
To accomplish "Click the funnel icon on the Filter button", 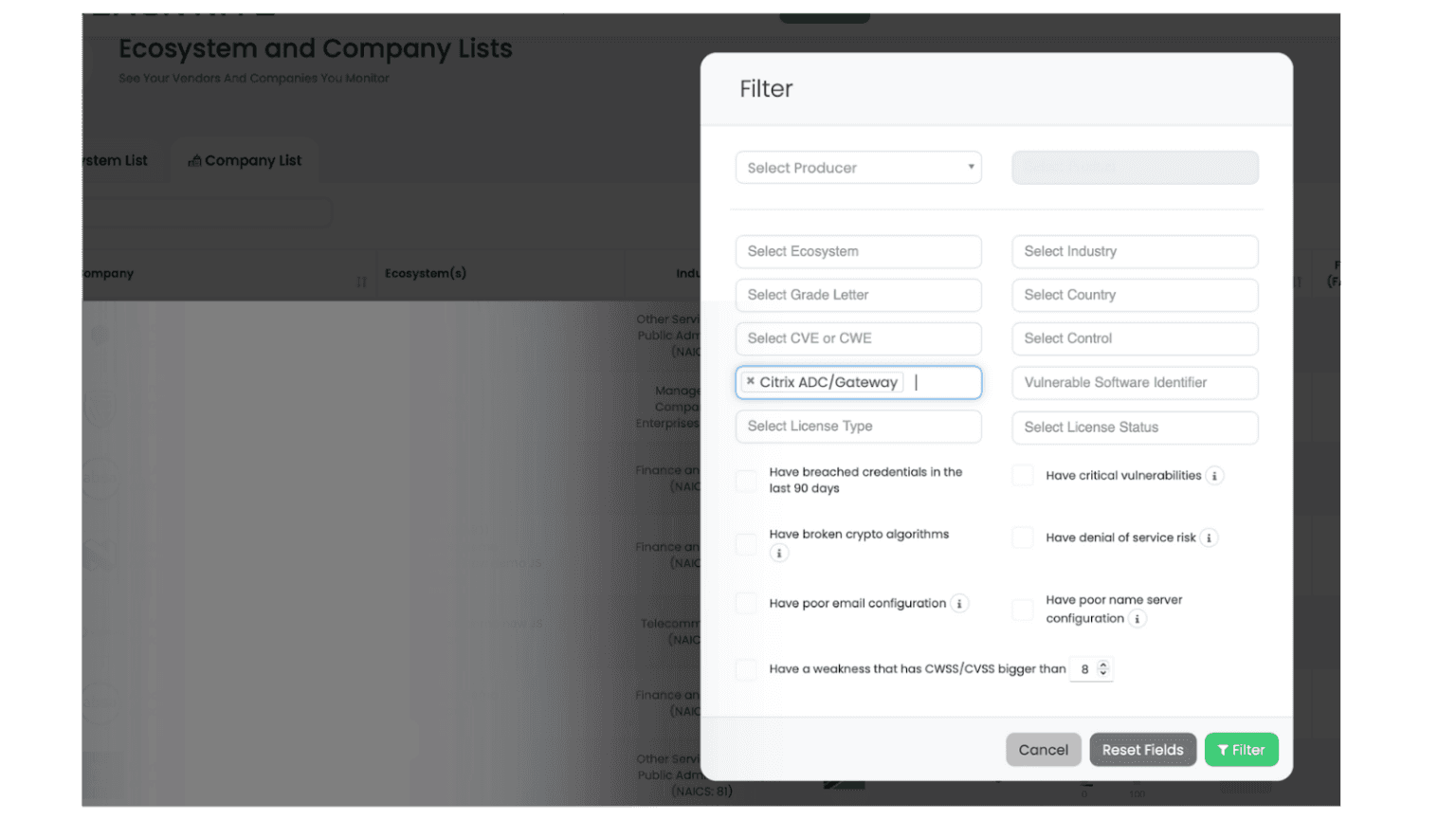I will [x=1223, y=749].
